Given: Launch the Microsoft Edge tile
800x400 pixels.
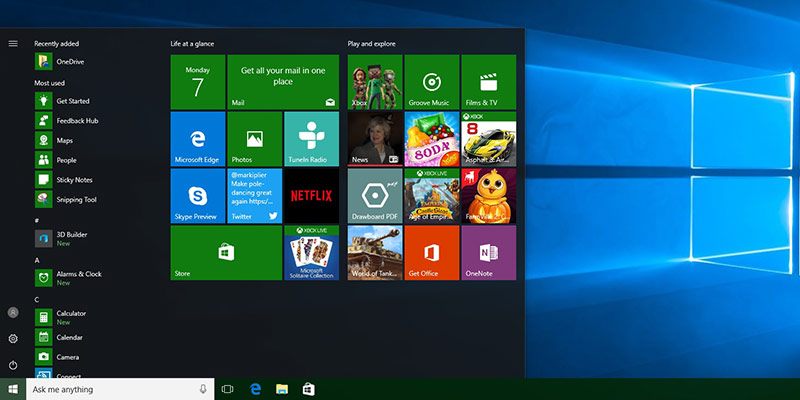Looking at the screenshot, I should pos(198,139).
